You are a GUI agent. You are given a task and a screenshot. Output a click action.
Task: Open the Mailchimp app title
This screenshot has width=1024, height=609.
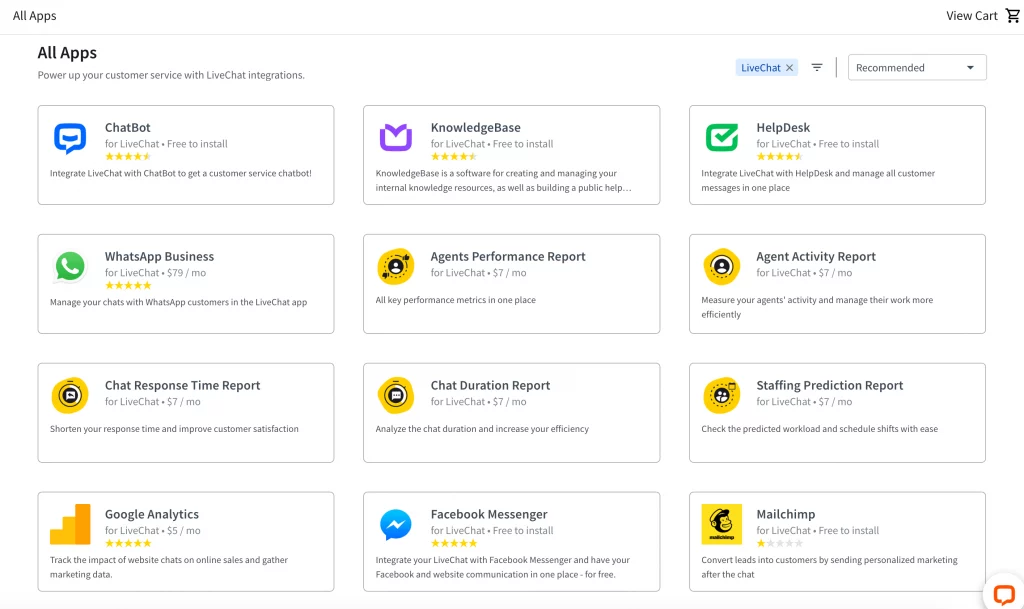tap(786, 514)
